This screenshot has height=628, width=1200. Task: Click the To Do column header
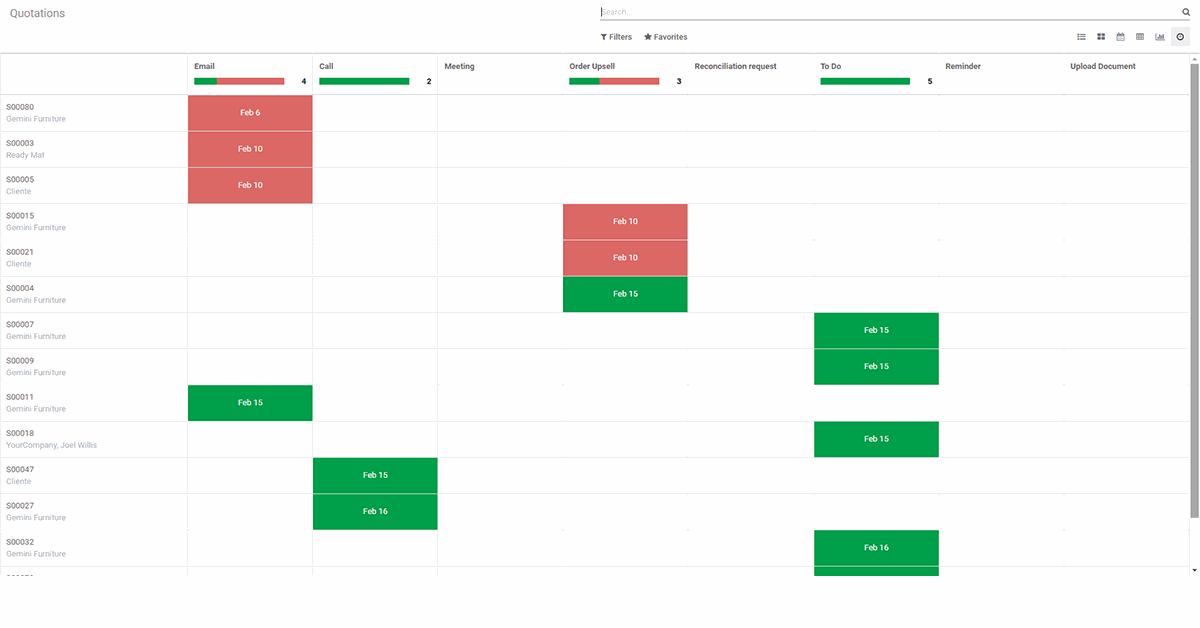[830, 66]
